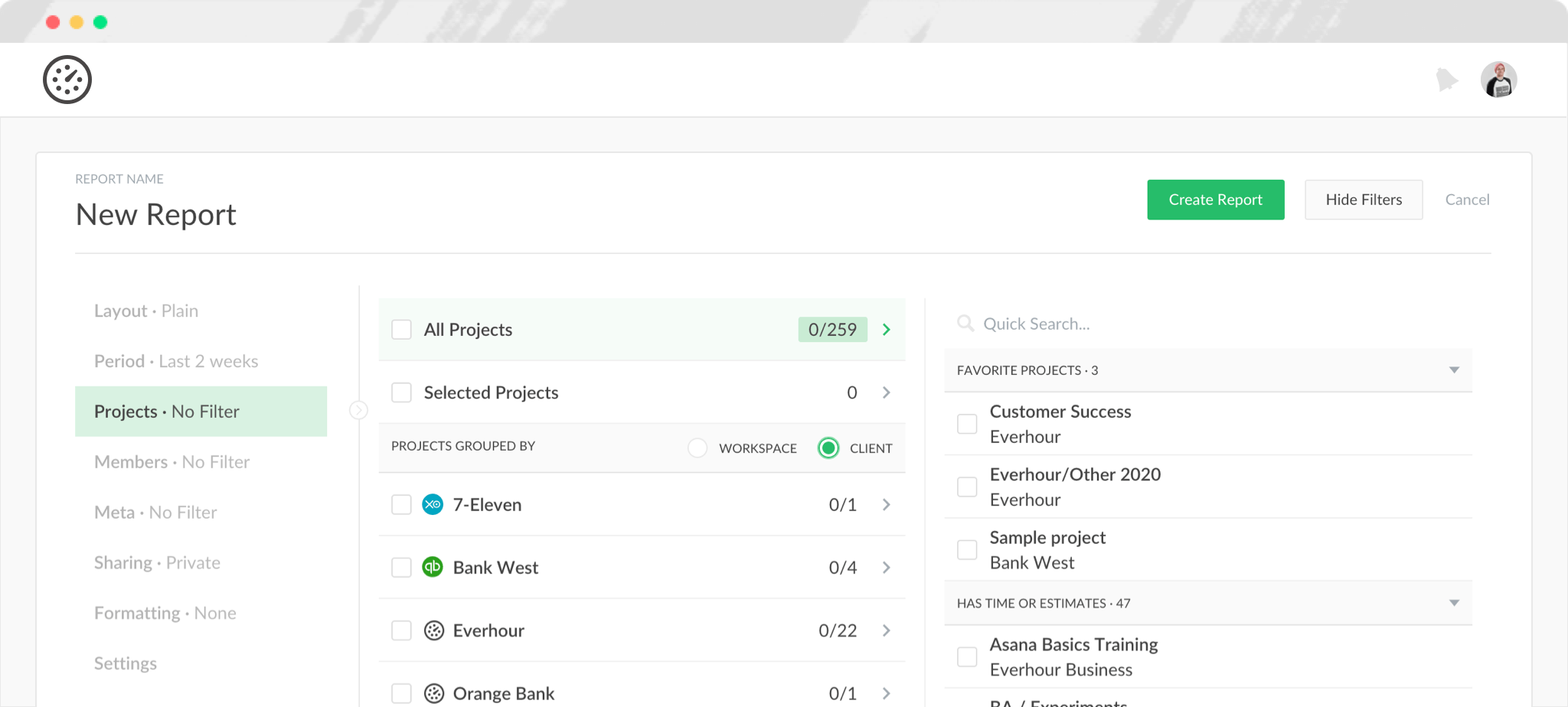Check the Customer Success favorite project
Screen dimensions: 1568x707
(x=966, y=423)
